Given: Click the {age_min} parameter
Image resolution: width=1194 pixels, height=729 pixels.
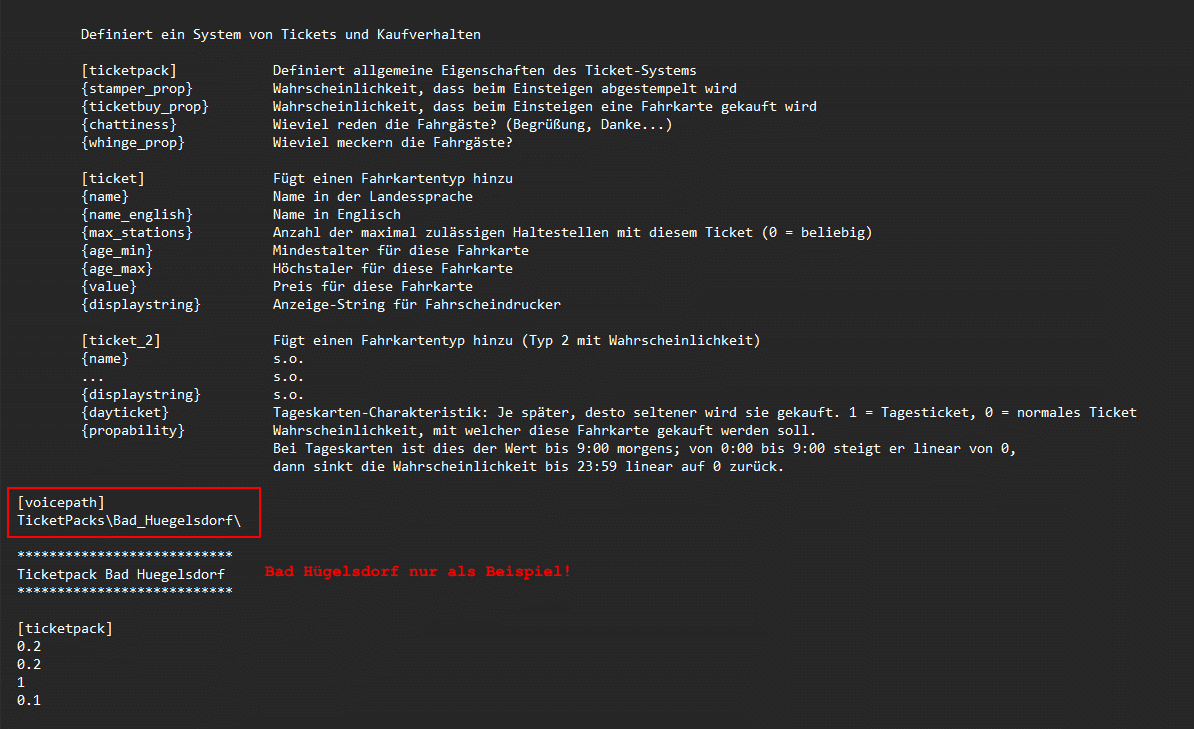Looking at the screenshot, I should click(117, 251).
